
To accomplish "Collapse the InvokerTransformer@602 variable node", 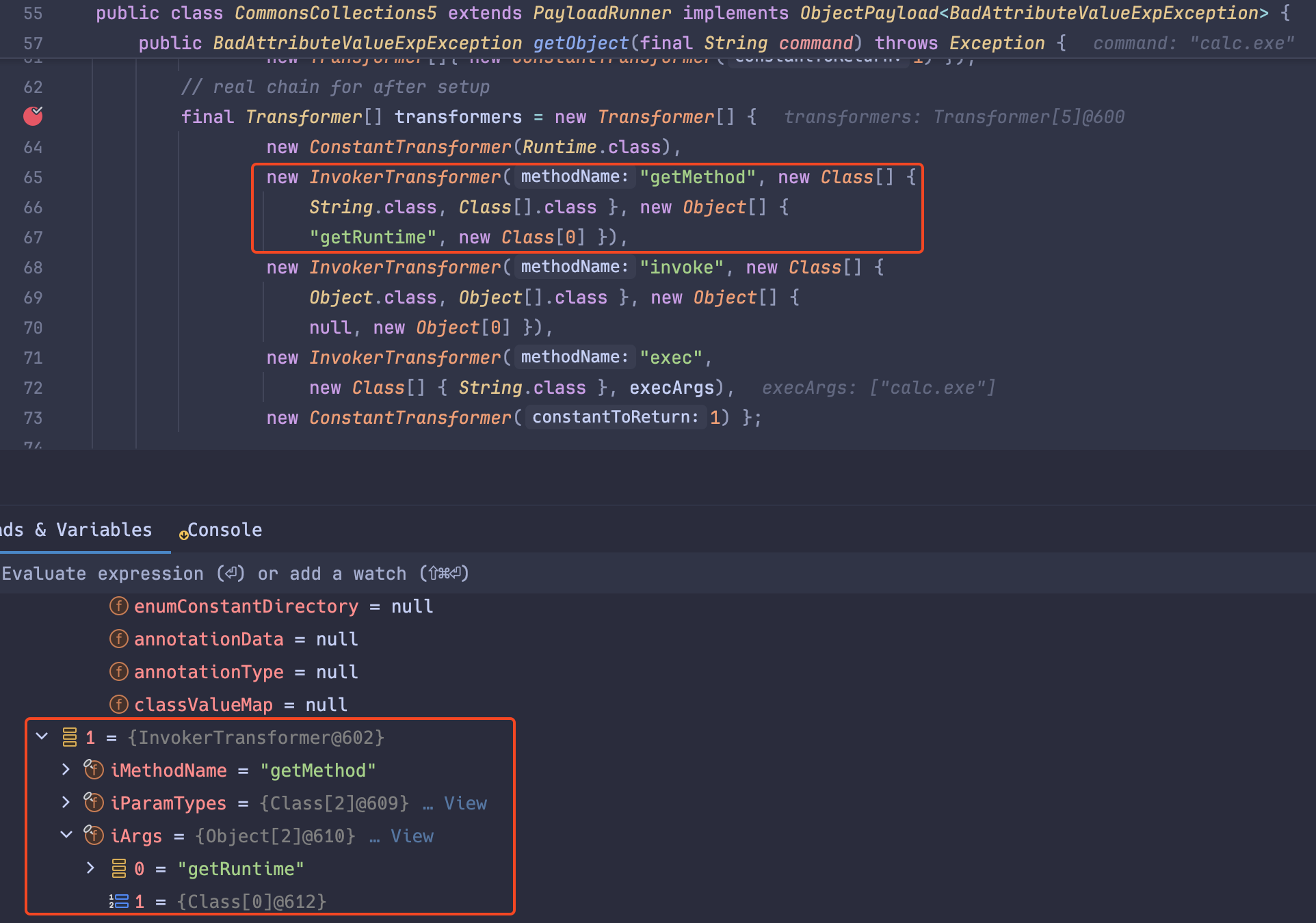I will pos(41,736).
